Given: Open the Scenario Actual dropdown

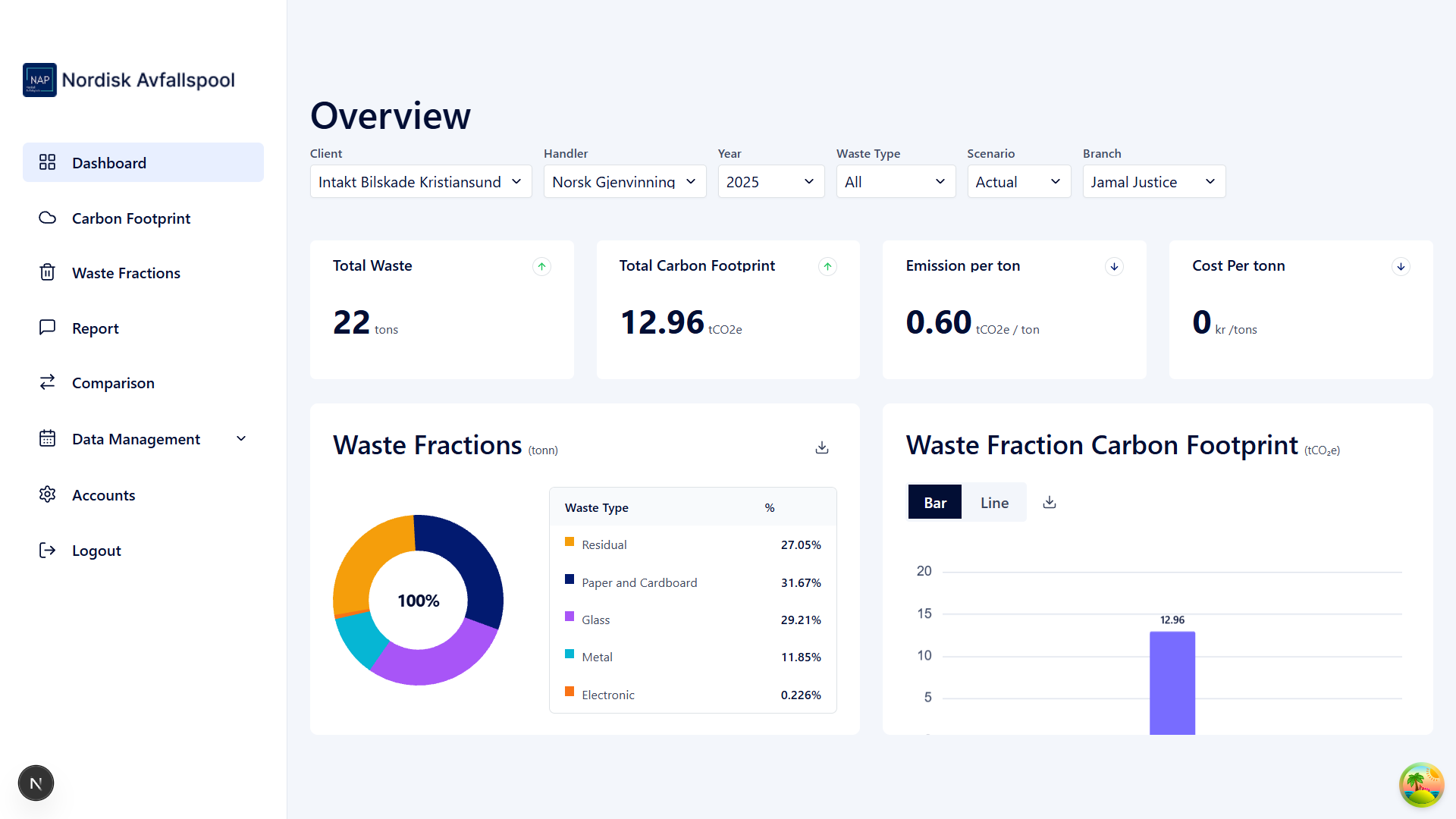Looking at the screenshot, I should 1019,181.
